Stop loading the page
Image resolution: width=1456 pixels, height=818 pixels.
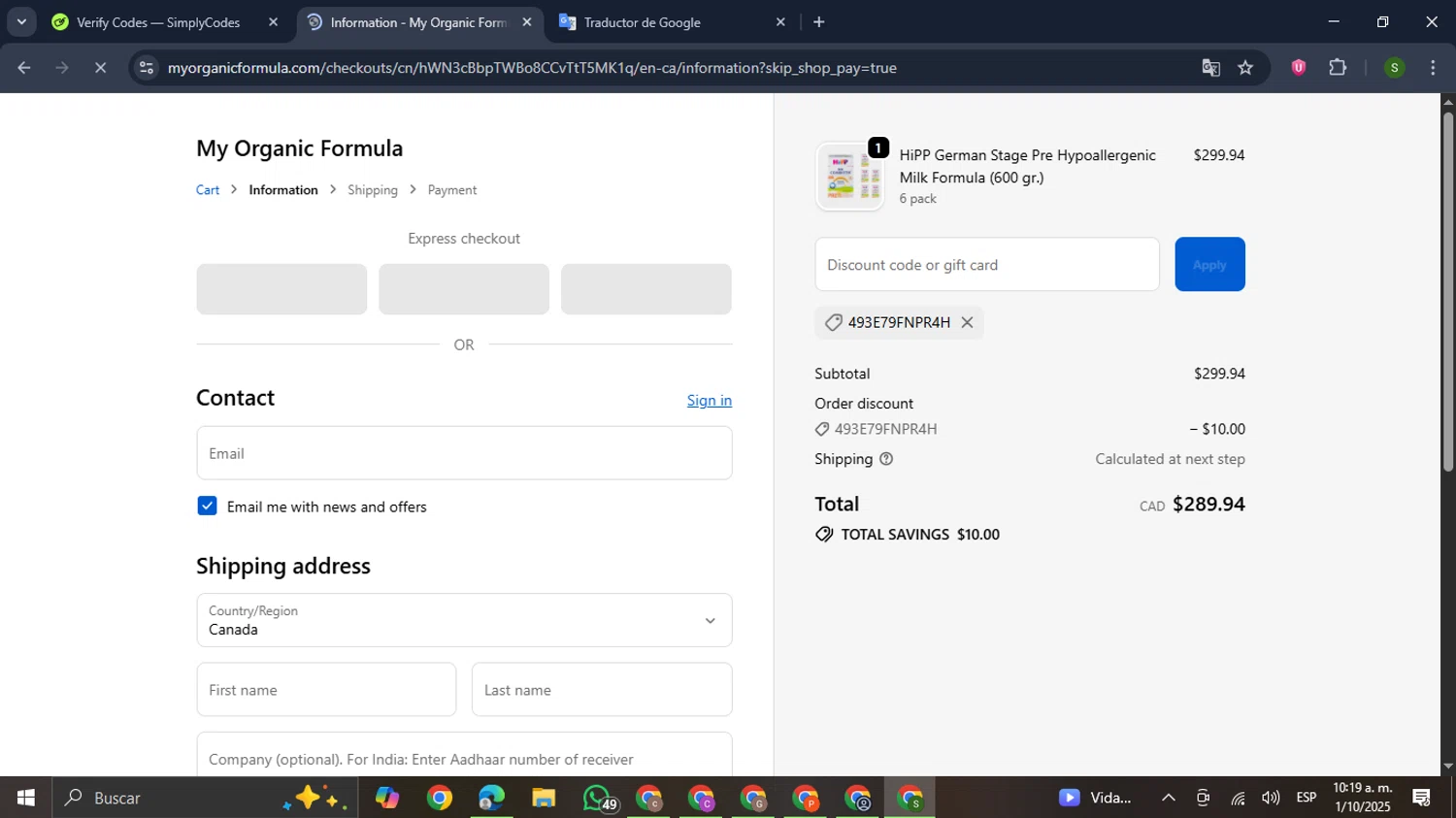(100, 68)
